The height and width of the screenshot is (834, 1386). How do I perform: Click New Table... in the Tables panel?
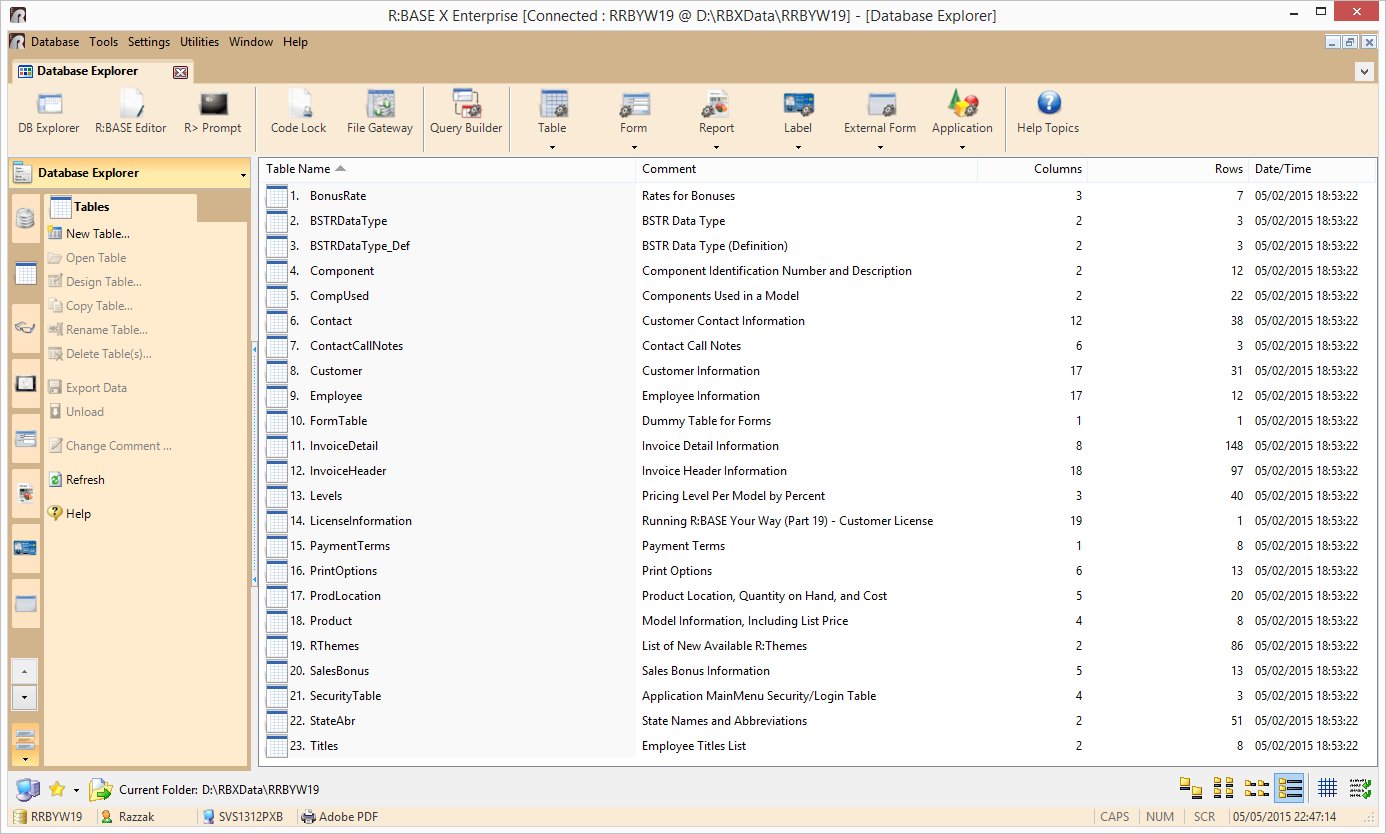pyautogui.click(x=97, y=234)
